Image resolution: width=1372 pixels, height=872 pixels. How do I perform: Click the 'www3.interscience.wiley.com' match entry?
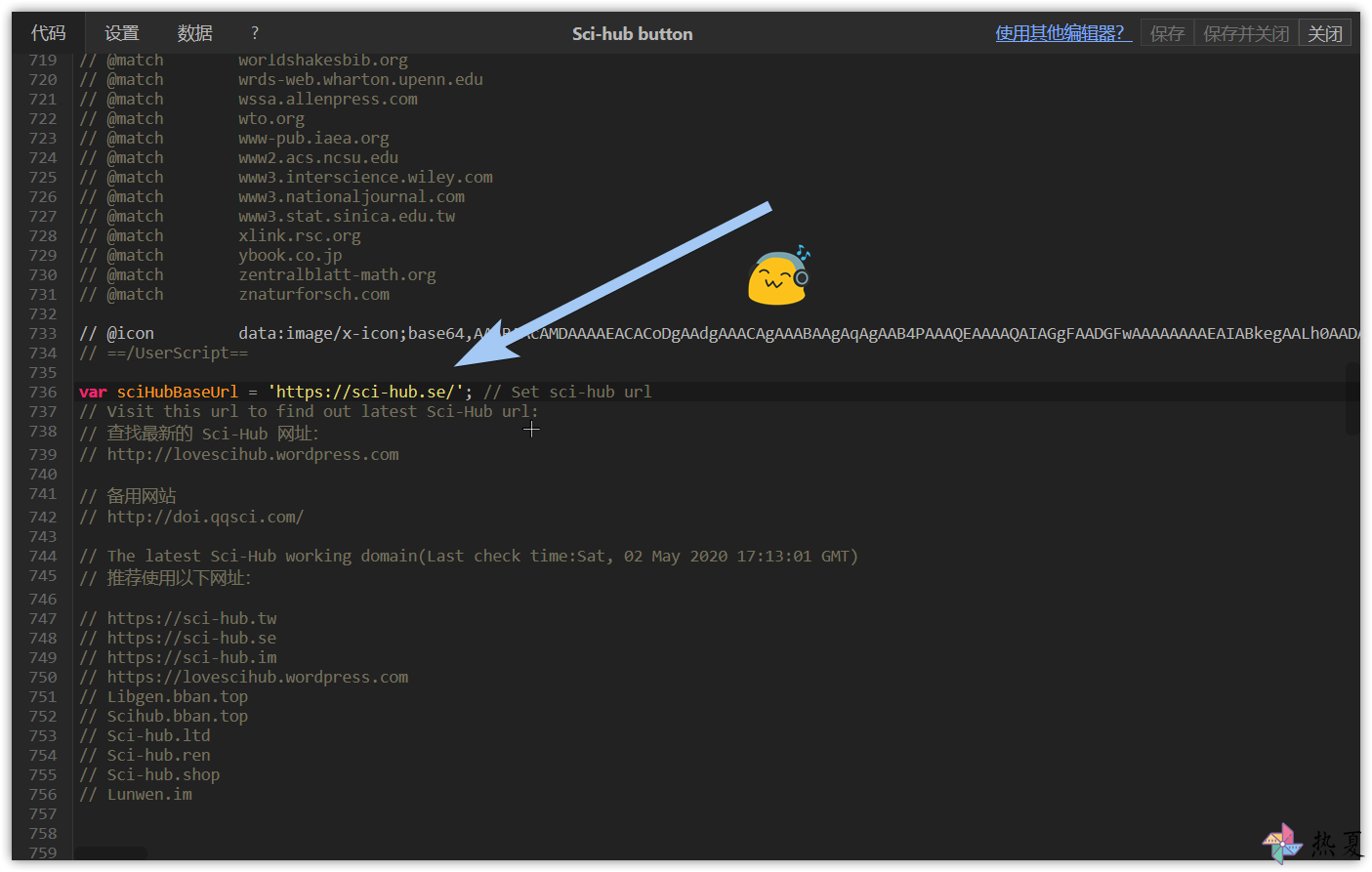[x=365, y=177]
